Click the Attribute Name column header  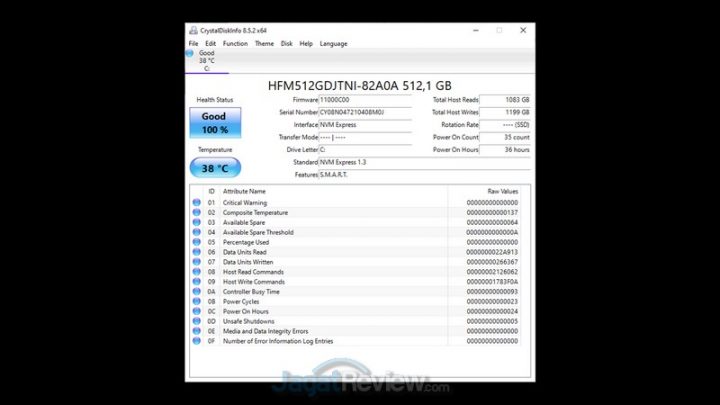pos(244,191)
